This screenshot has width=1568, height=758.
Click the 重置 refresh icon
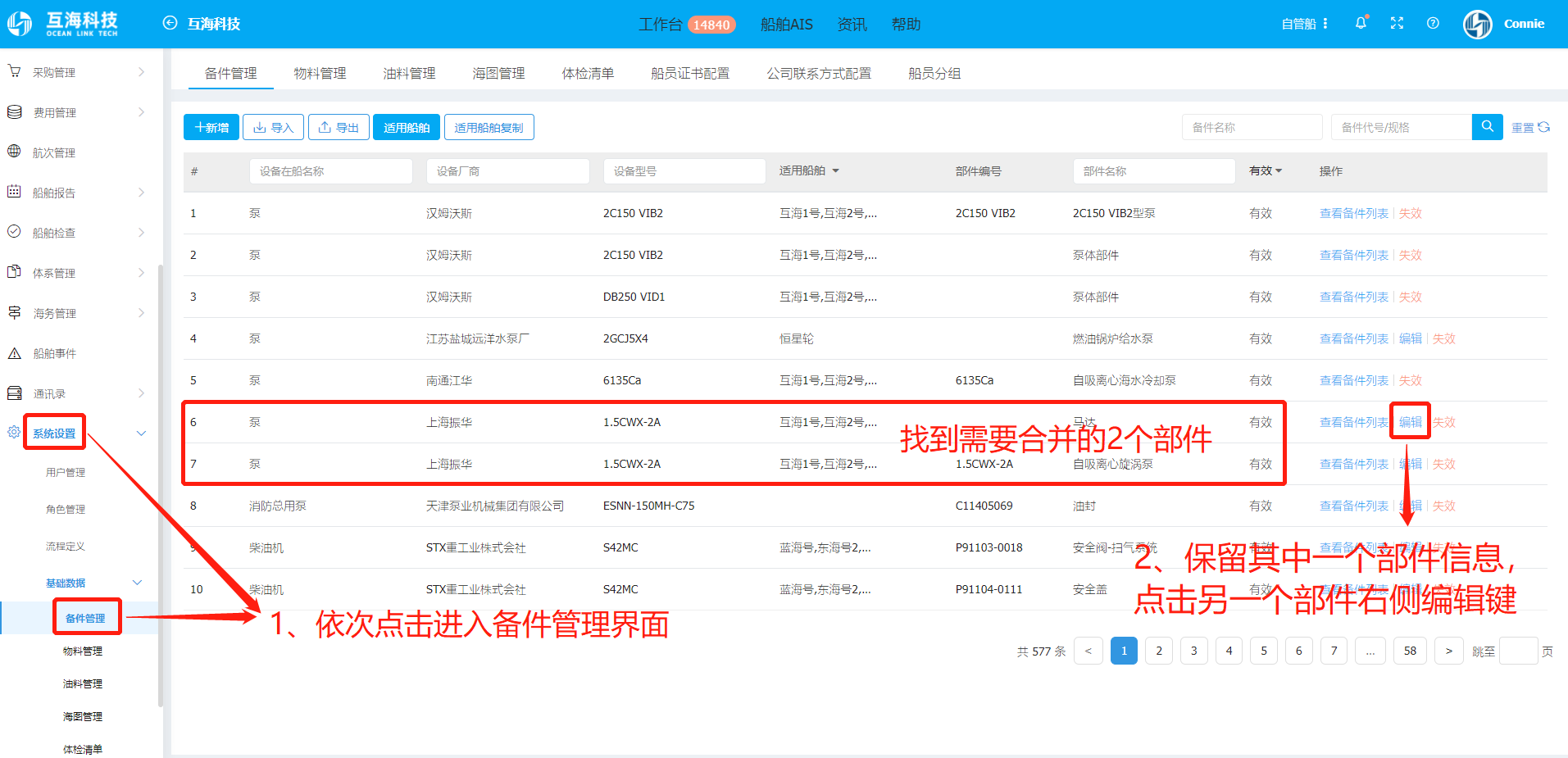[x=1544, y=127]
